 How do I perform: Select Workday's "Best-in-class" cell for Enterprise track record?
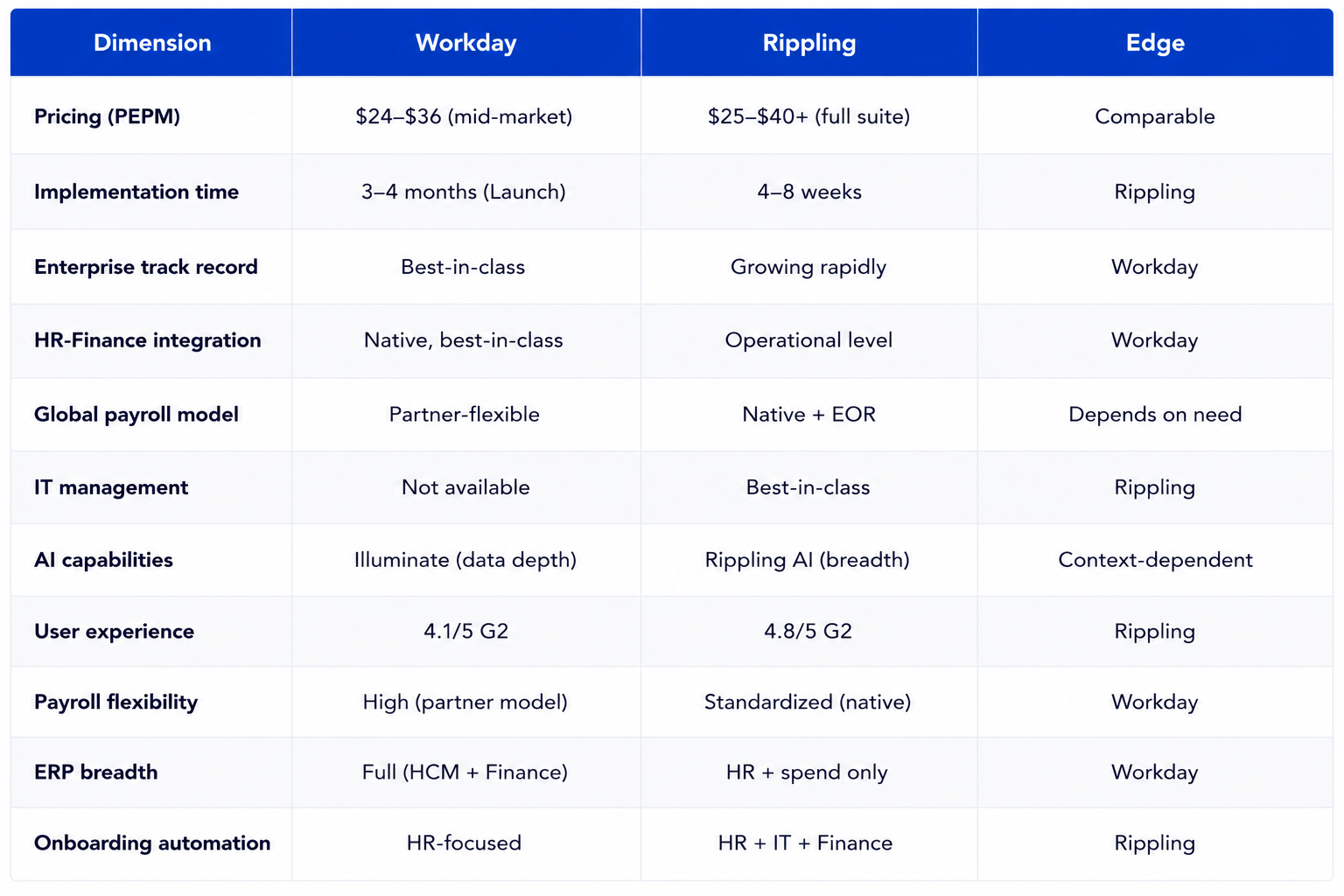pos(463,267)
